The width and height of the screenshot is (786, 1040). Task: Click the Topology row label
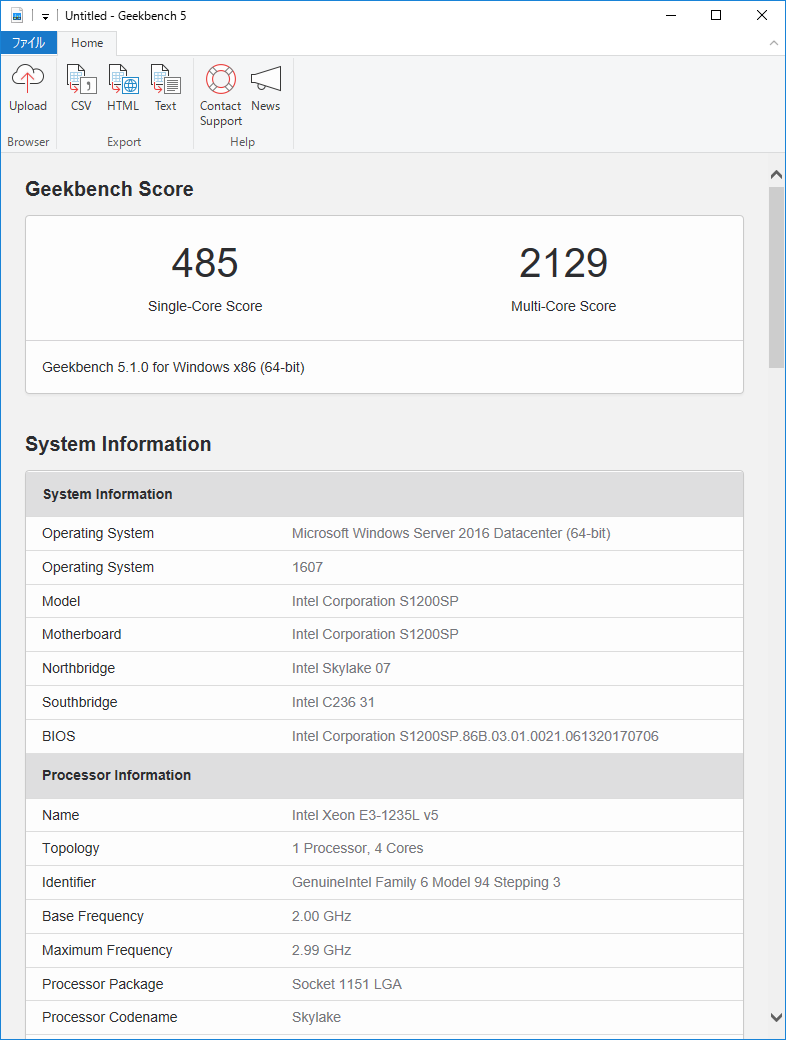click(x=70, y=848)
